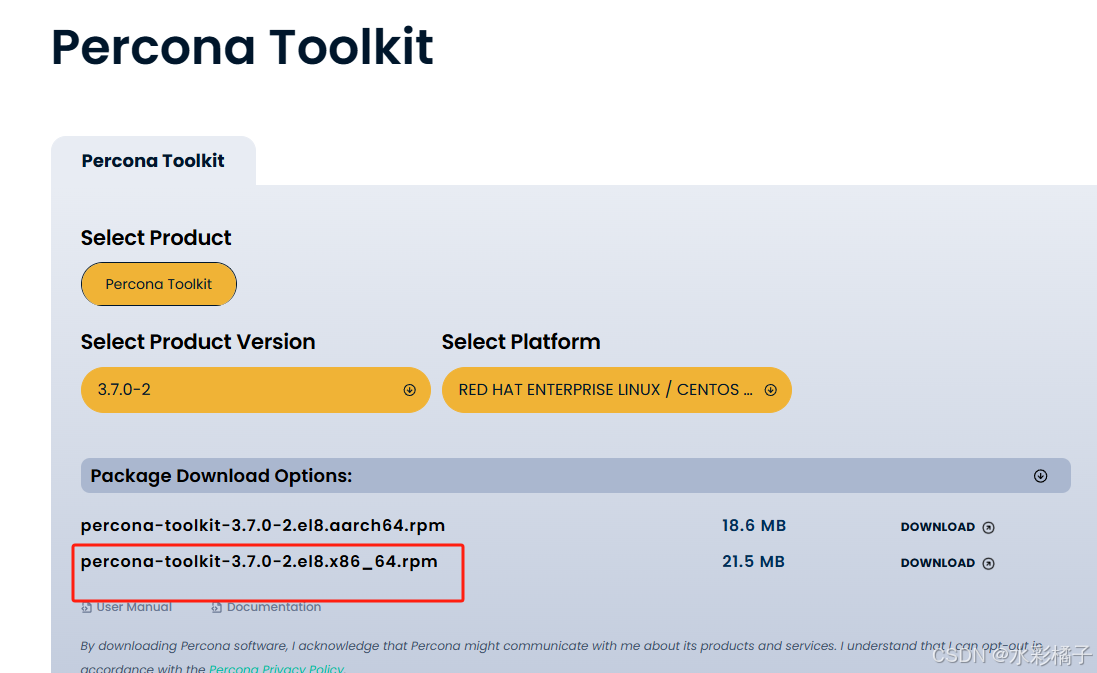Open the 3.7.0-2 product version dropdown
Image resolution: width=1097 pixels, height=673 pixels.
click(255, 390)
